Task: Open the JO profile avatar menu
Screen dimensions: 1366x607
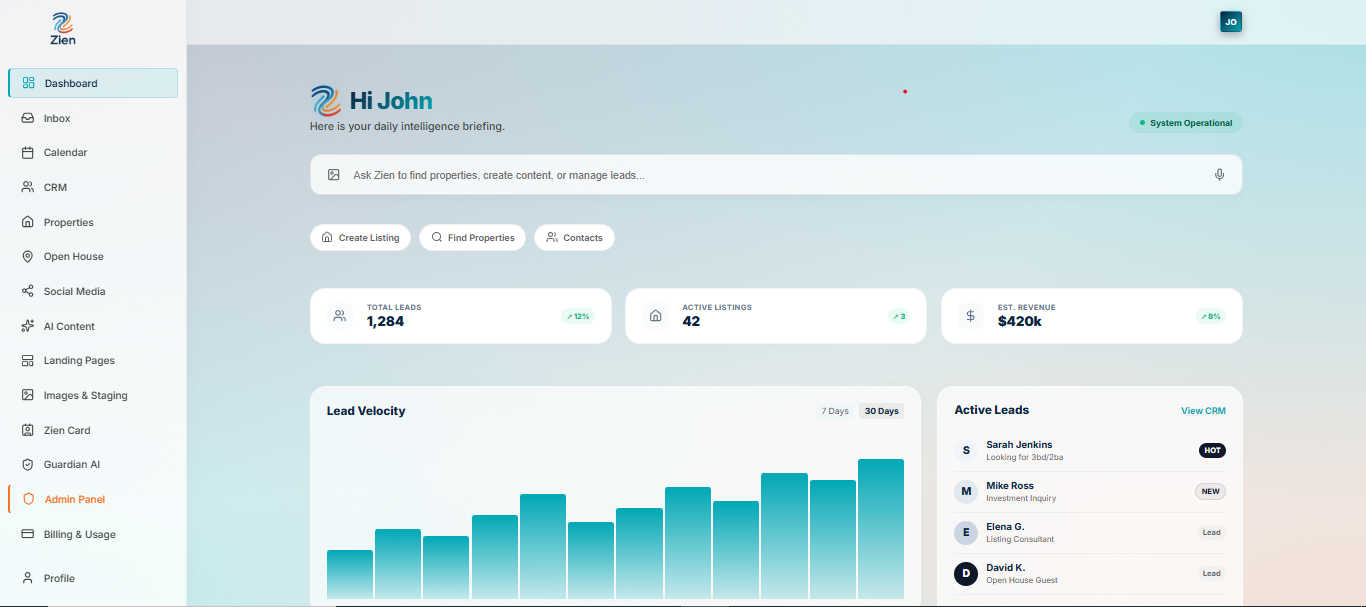Action: (x=1230, y=21)
